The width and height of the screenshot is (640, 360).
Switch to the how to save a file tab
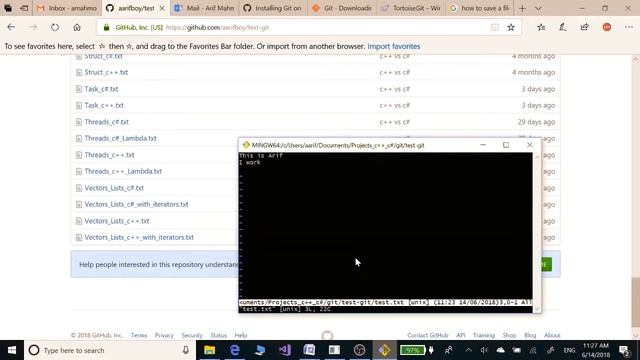click(479, 8)
